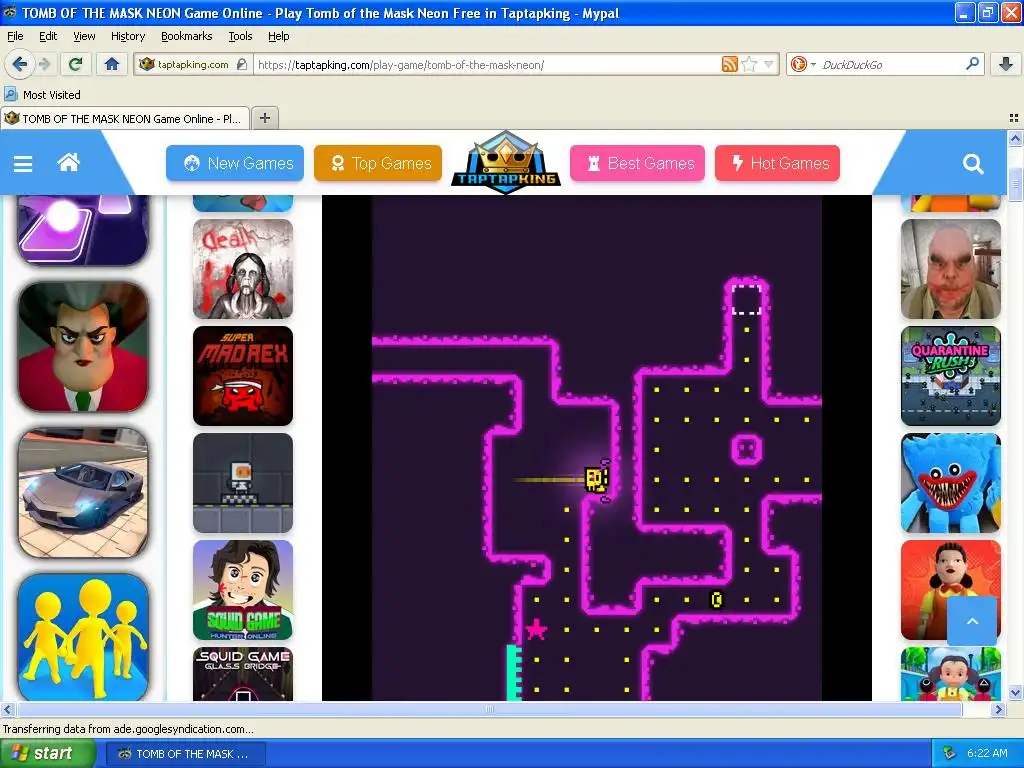
Task: Open the Most Visited bookmarks folder
Action: 43,95
